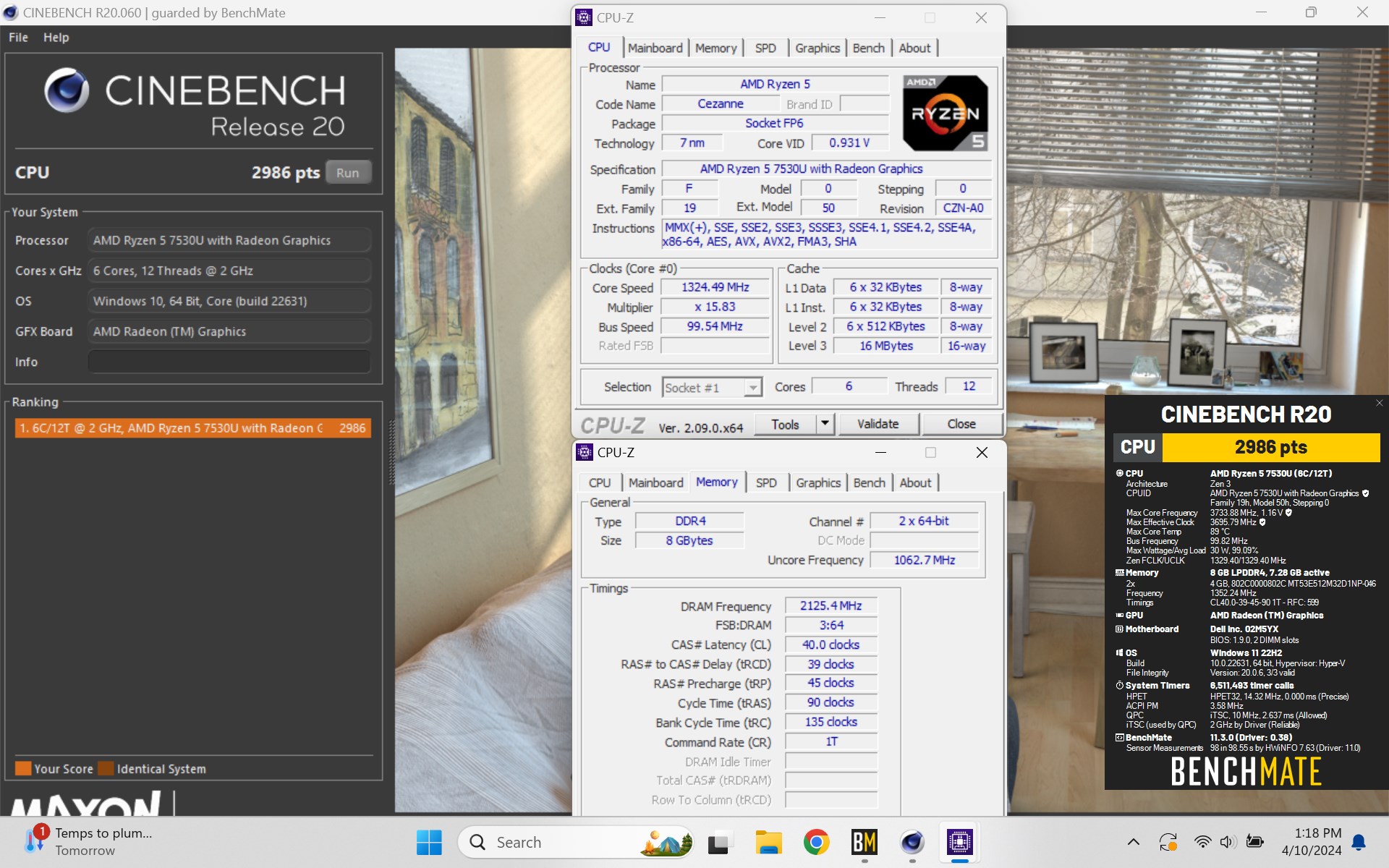Click the DRAM Frequency value 2125.4 MHz

coord(831,605)
